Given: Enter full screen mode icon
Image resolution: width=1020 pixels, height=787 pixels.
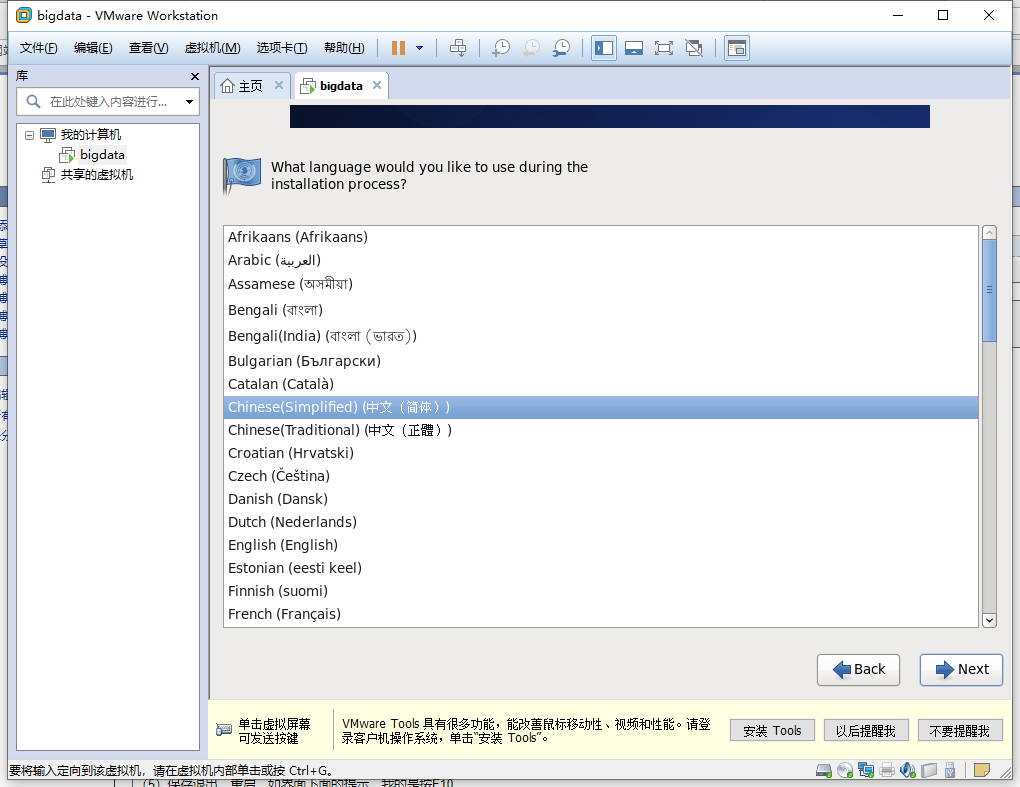Looking at the screenshot, I should pos(664,47).
